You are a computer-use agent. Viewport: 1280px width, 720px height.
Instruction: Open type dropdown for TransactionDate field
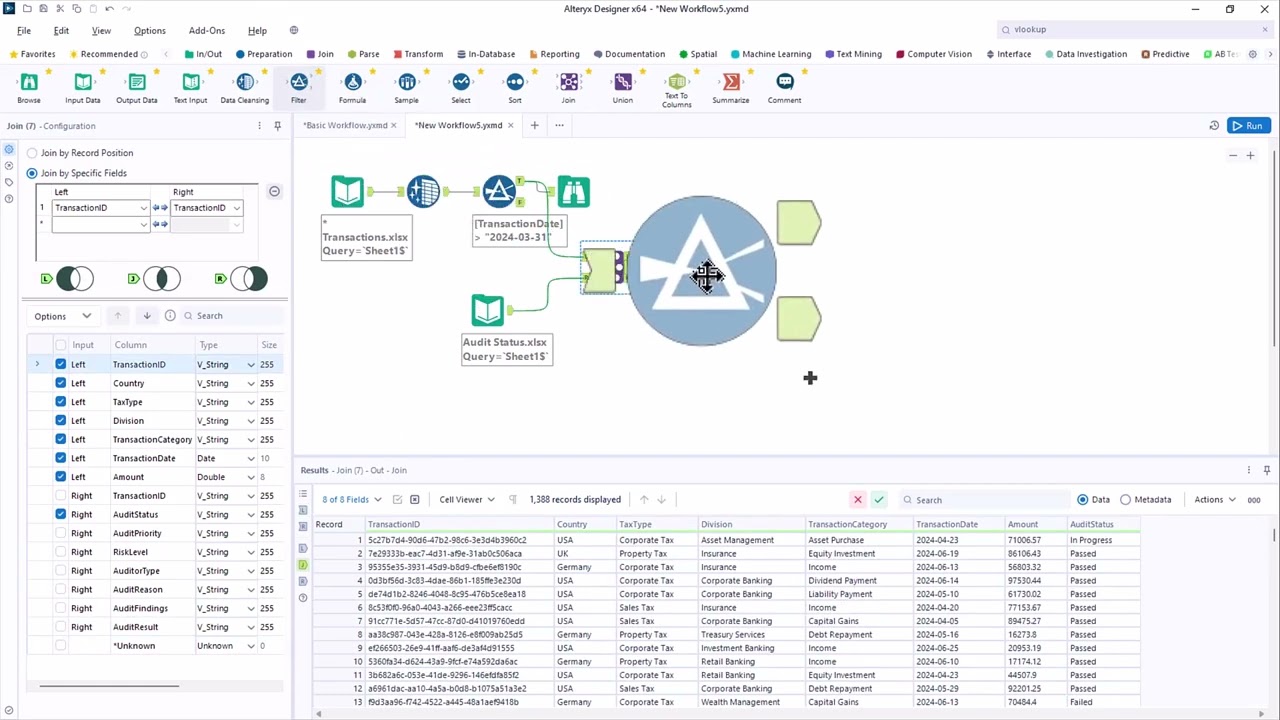click(251, 458)
